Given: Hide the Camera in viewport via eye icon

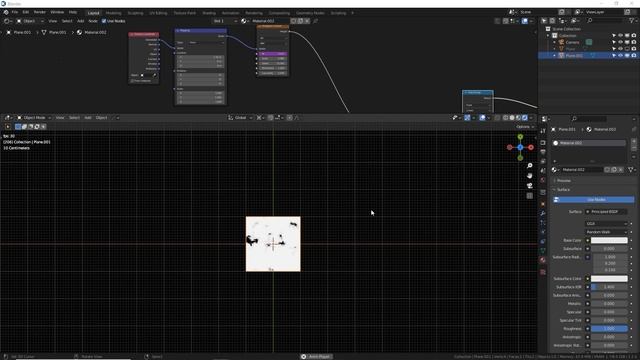Looking at the screenshot, I should pyautogui.click(x=620, y=42).
